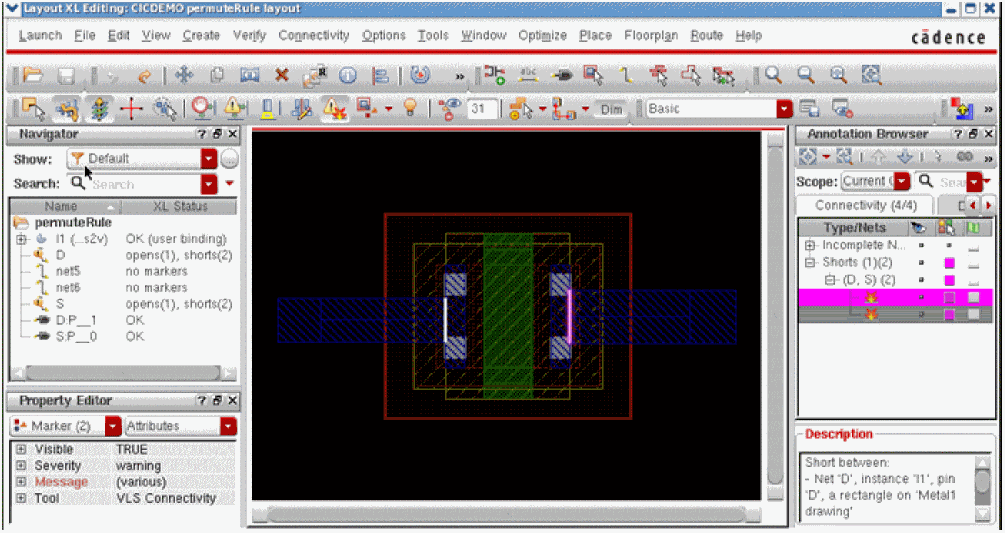This screenshot has height=533, width=1005.
Task: Open the Marker (2) dropdown in Property Editor
Action: point(113,426)
